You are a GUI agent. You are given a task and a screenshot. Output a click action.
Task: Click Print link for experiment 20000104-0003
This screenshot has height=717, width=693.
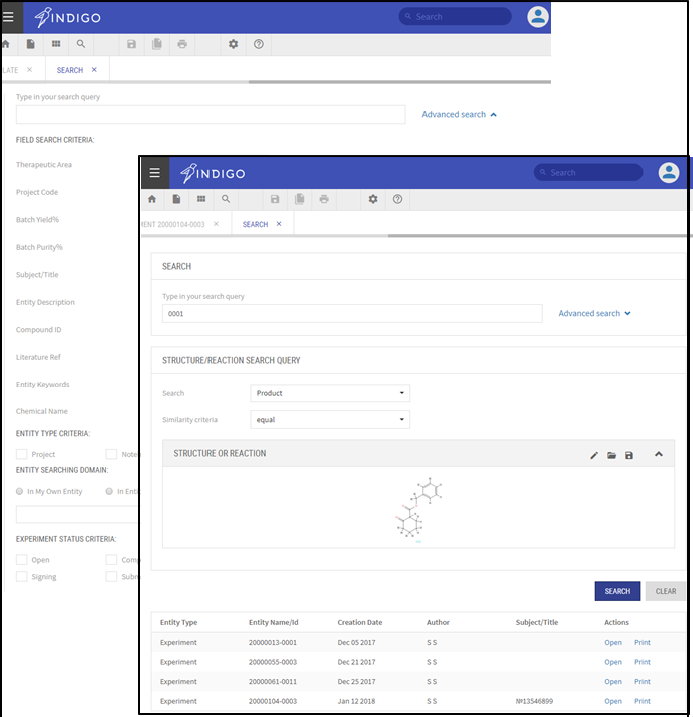(642, 701)
